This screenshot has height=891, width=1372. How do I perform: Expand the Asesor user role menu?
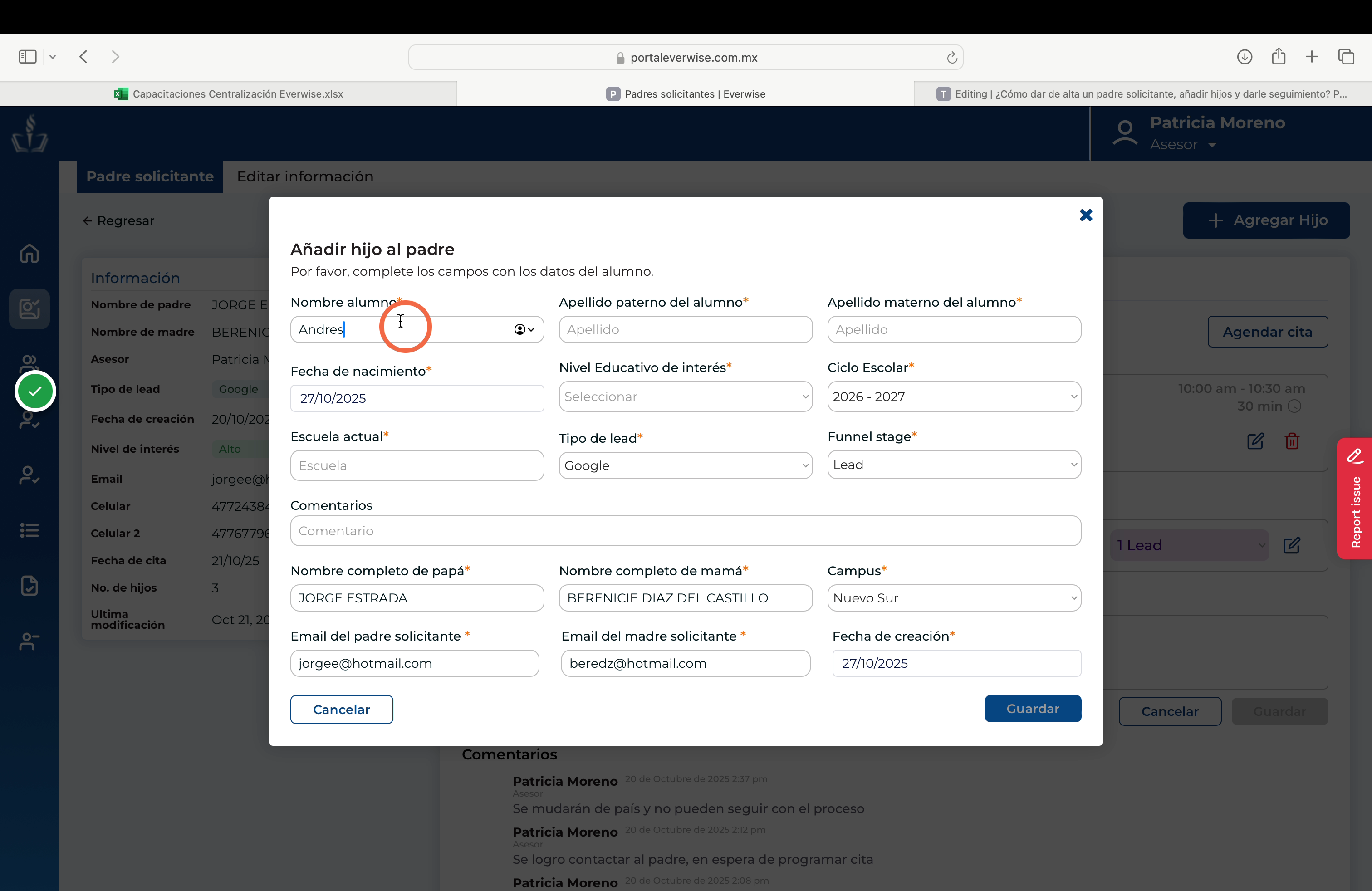pyautogui.click(x=1183, y=145)
